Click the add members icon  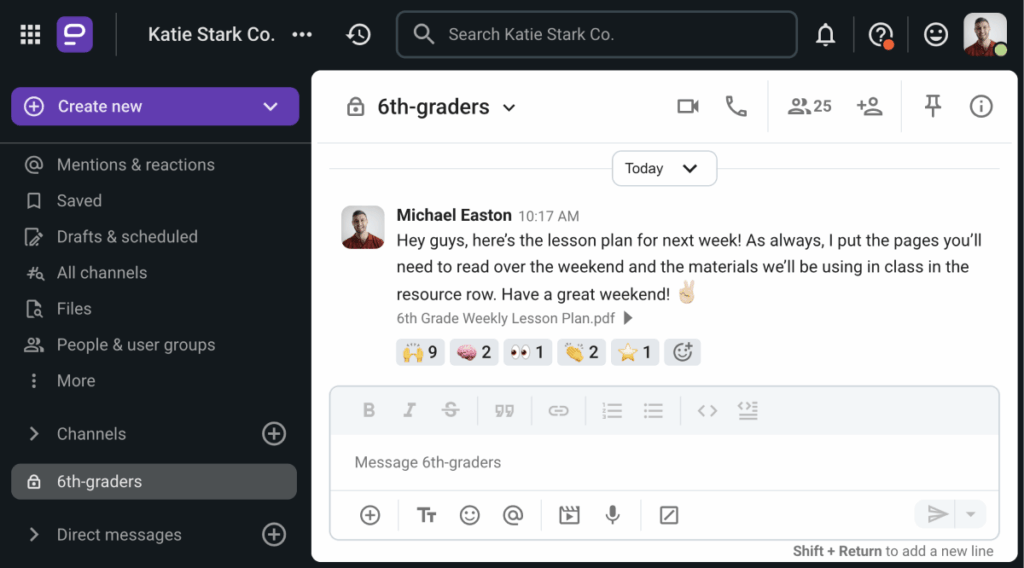point(869,106)
